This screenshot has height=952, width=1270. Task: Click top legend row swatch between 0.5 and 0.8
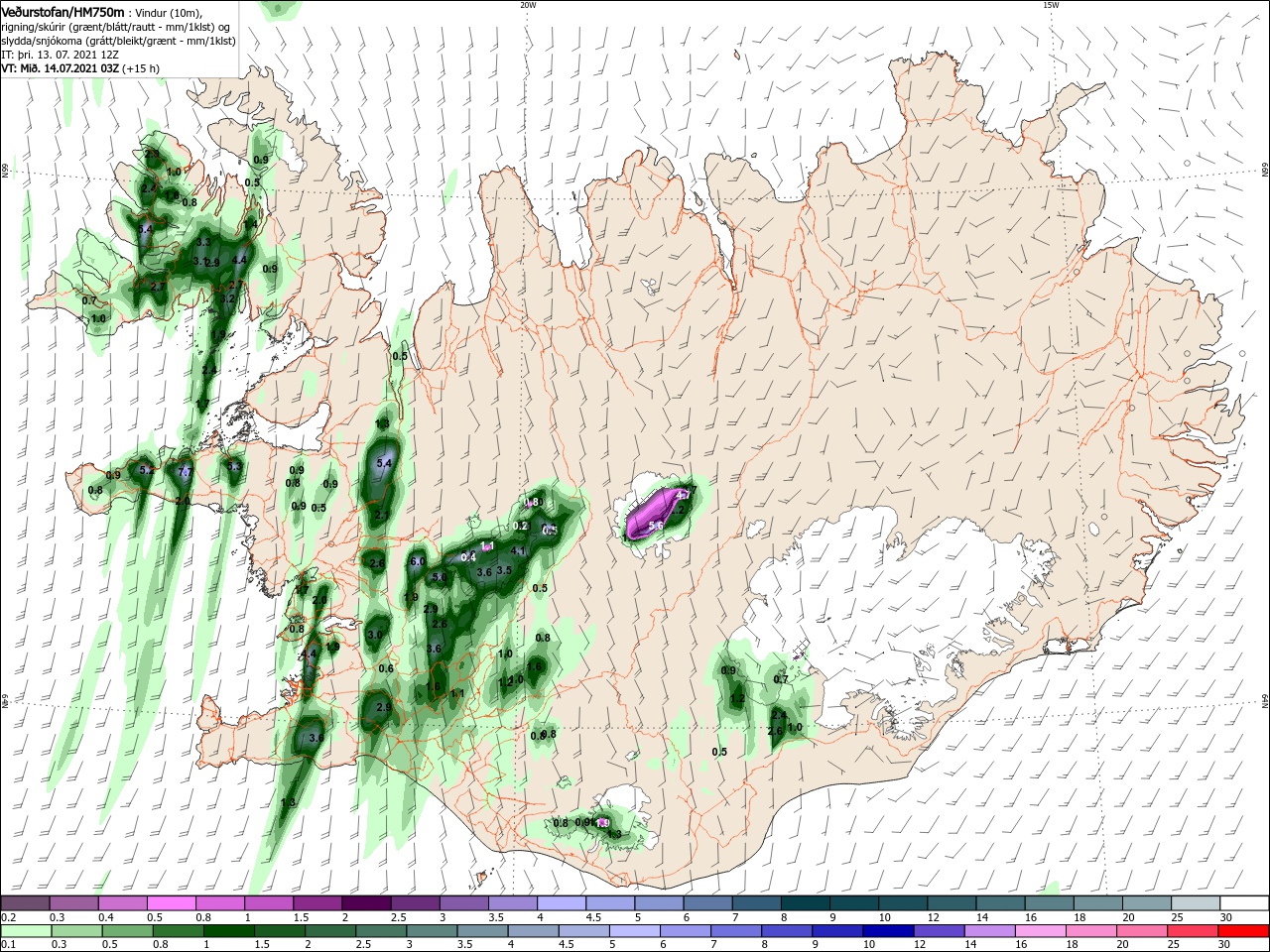(x=171, y=903)
